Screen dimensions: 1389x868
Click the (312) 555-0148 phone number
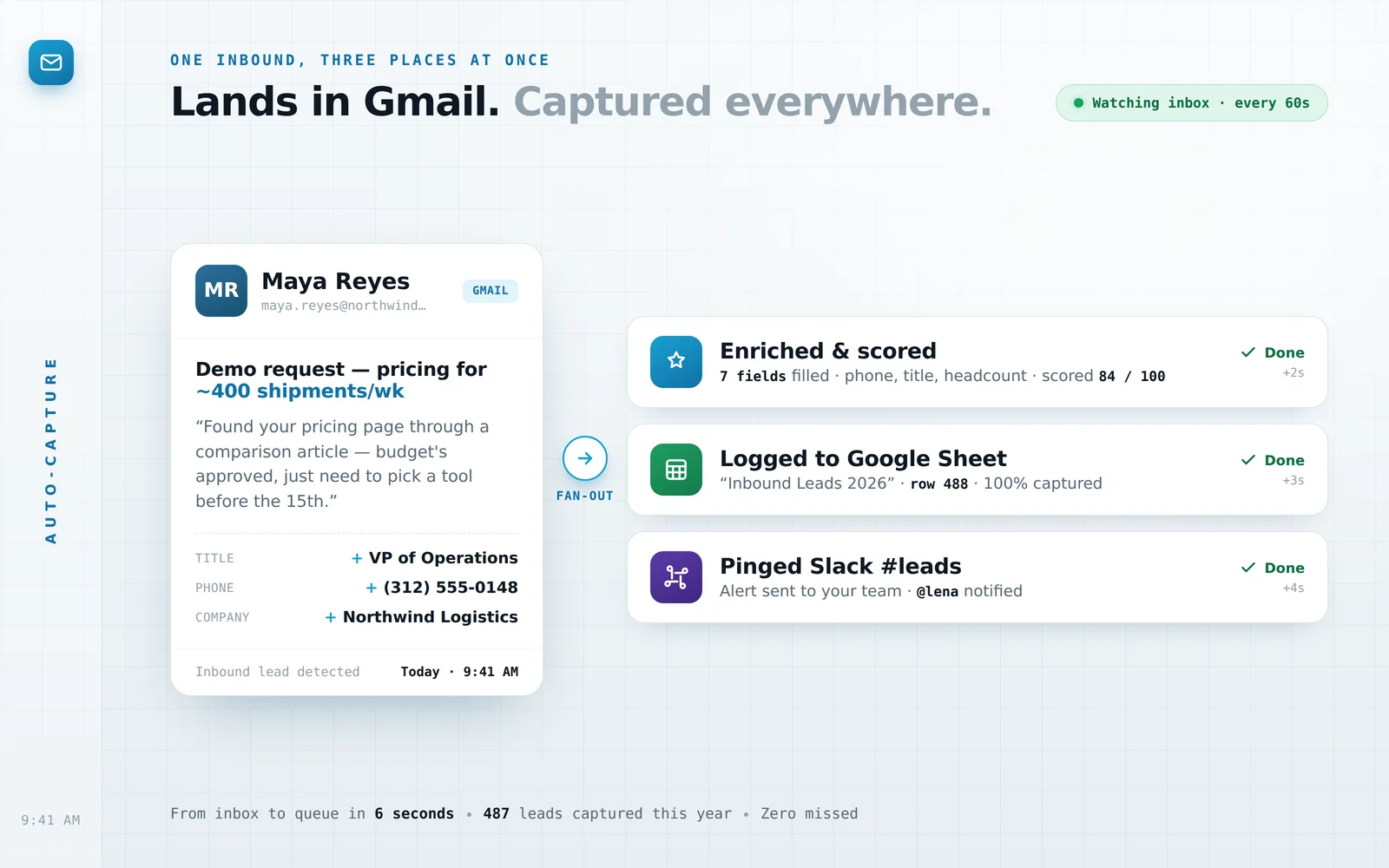click(451, 588)
